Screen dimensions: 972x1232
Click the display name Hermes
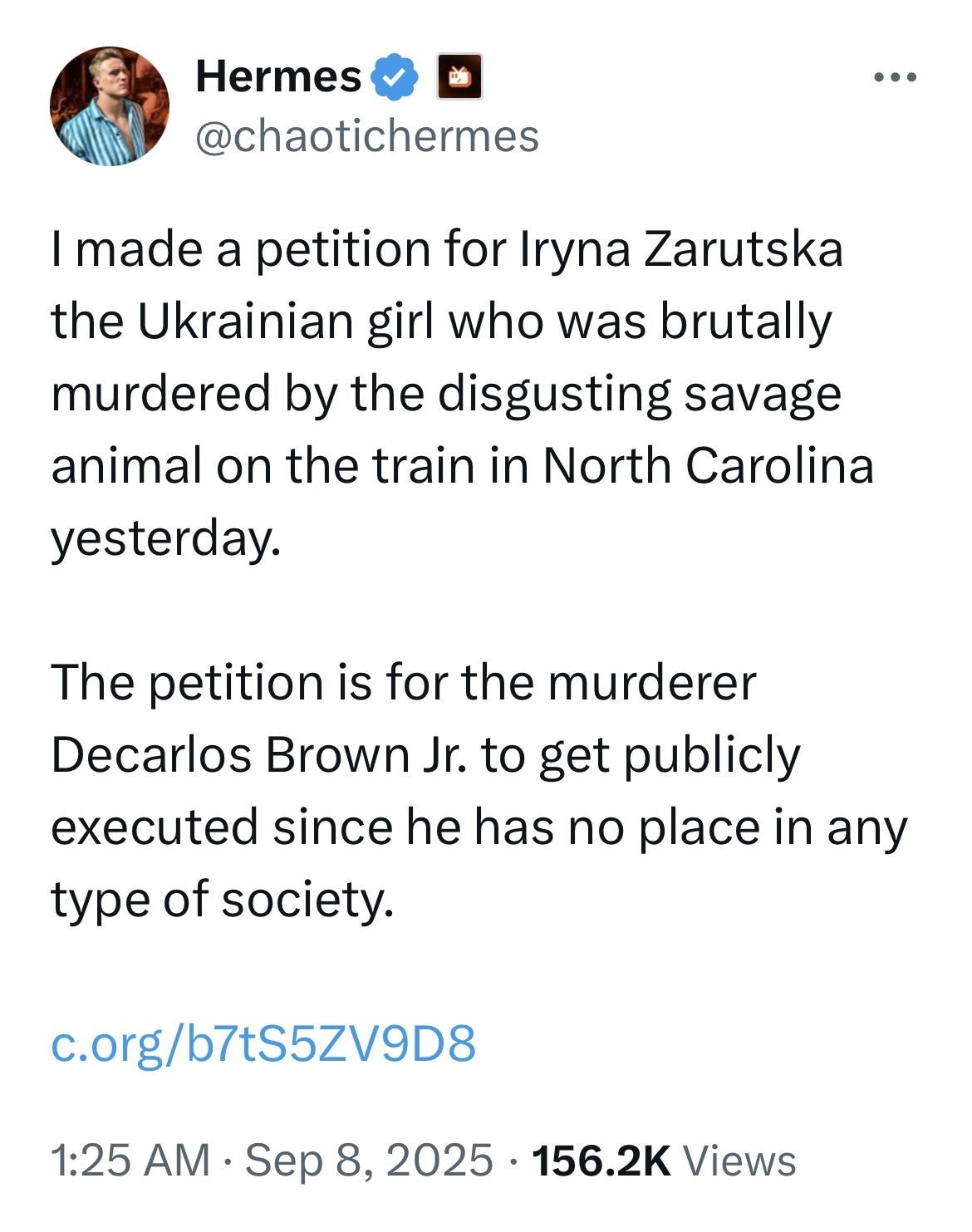277,77
